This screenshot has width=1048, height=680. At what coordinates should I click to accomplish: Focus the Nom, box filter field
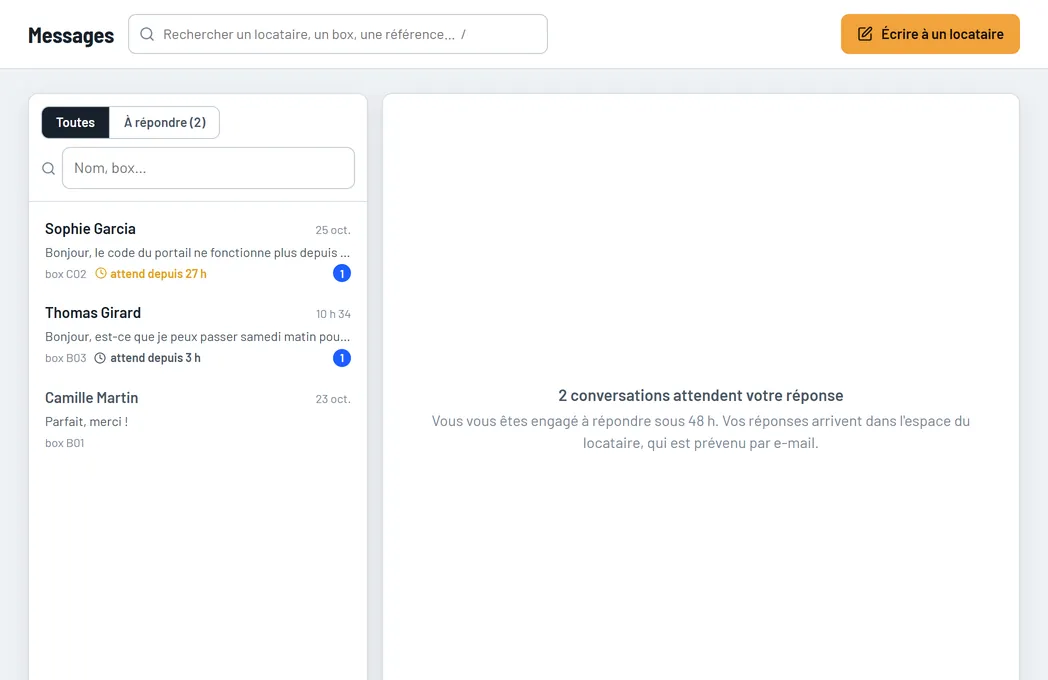click(208, 168)
